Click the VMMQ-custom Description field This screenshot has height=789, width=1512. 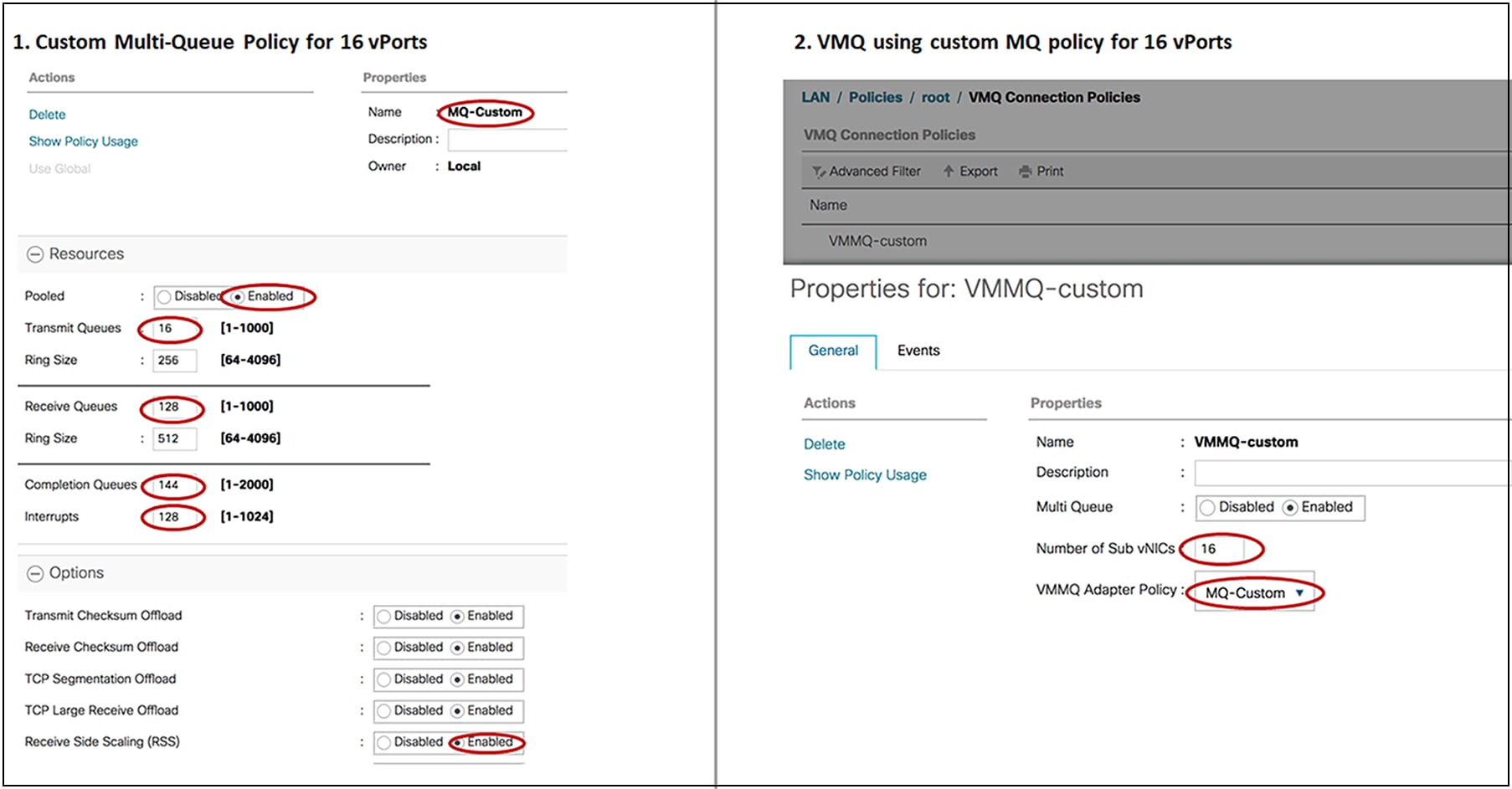(1353, 474)
